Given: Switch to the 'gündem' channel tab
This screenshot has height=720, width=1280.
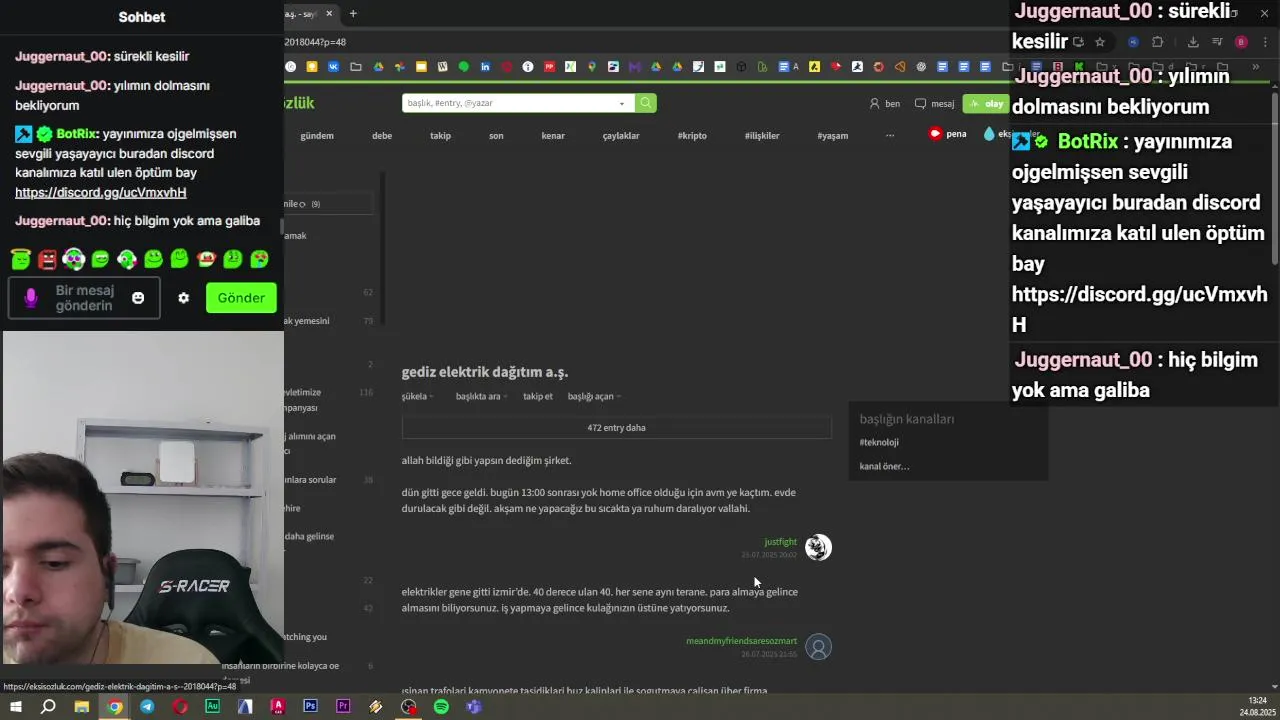Looking at the screenshot, I should tap(317, 136).
